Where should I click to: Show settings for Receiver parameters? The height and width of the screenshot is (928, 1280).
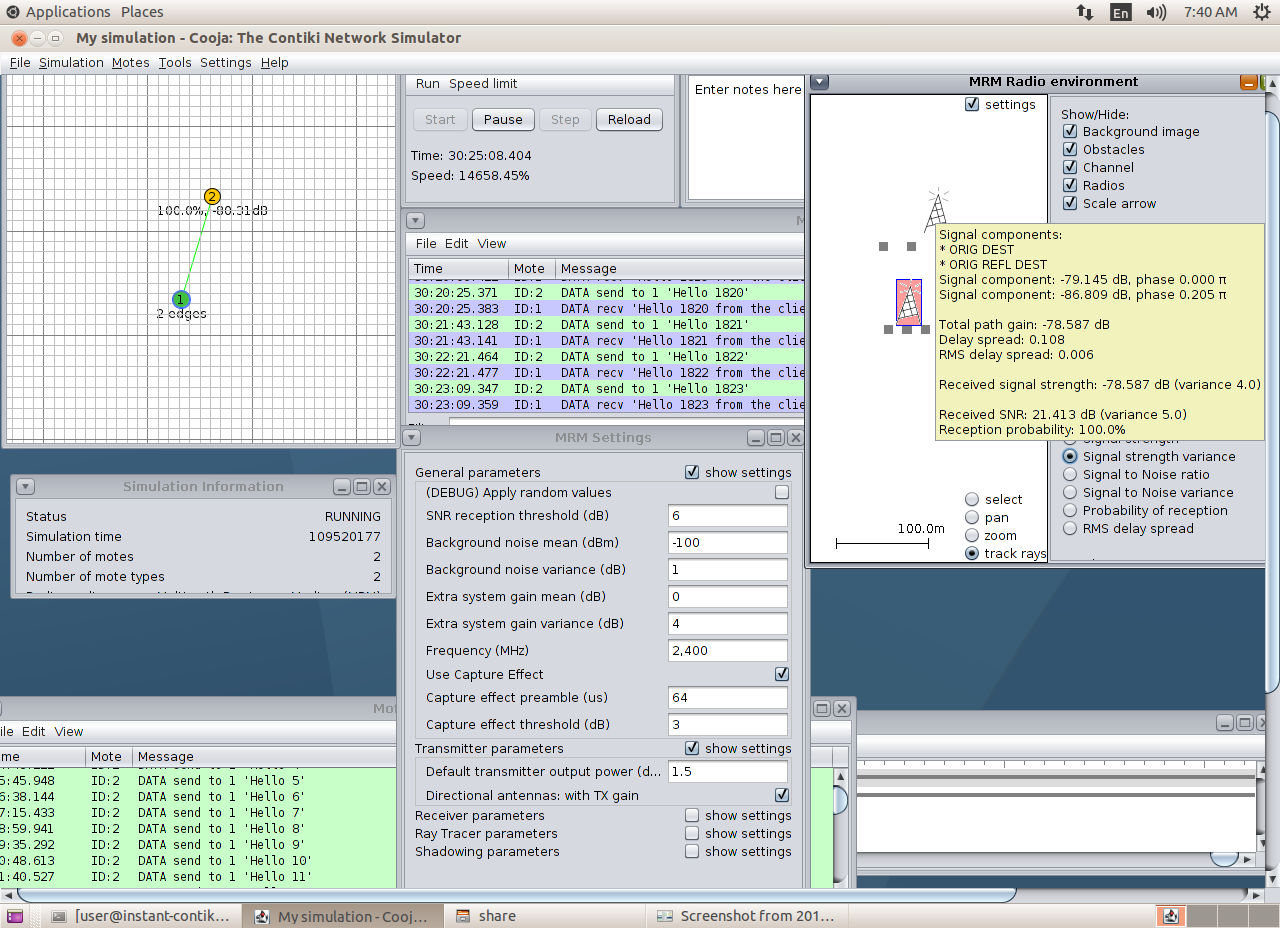(x=692, y=815)
